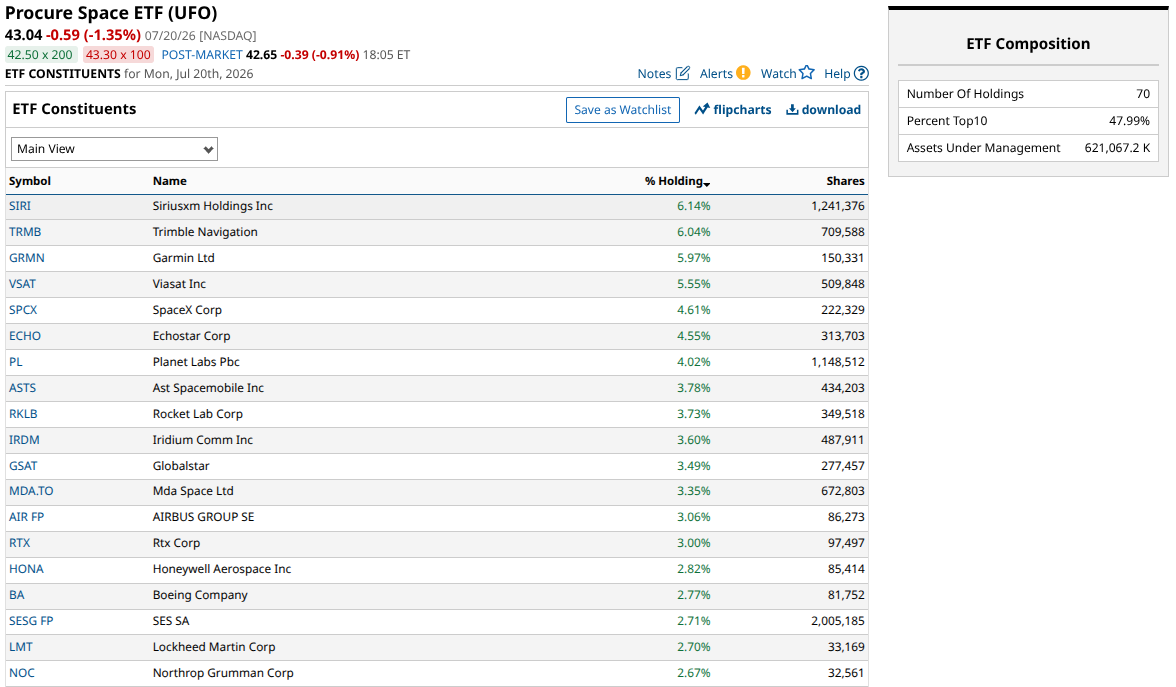Click the Siriusxm Holdings Inc name
This screenshot has width=1176, height=687.
tap(213, 206)
